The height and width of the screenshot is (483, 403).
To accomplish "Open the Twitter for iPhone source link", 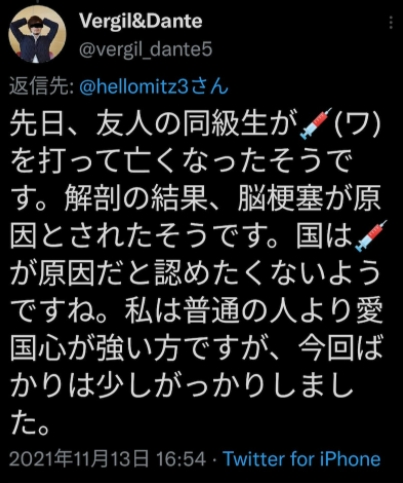I will point(302,459).
